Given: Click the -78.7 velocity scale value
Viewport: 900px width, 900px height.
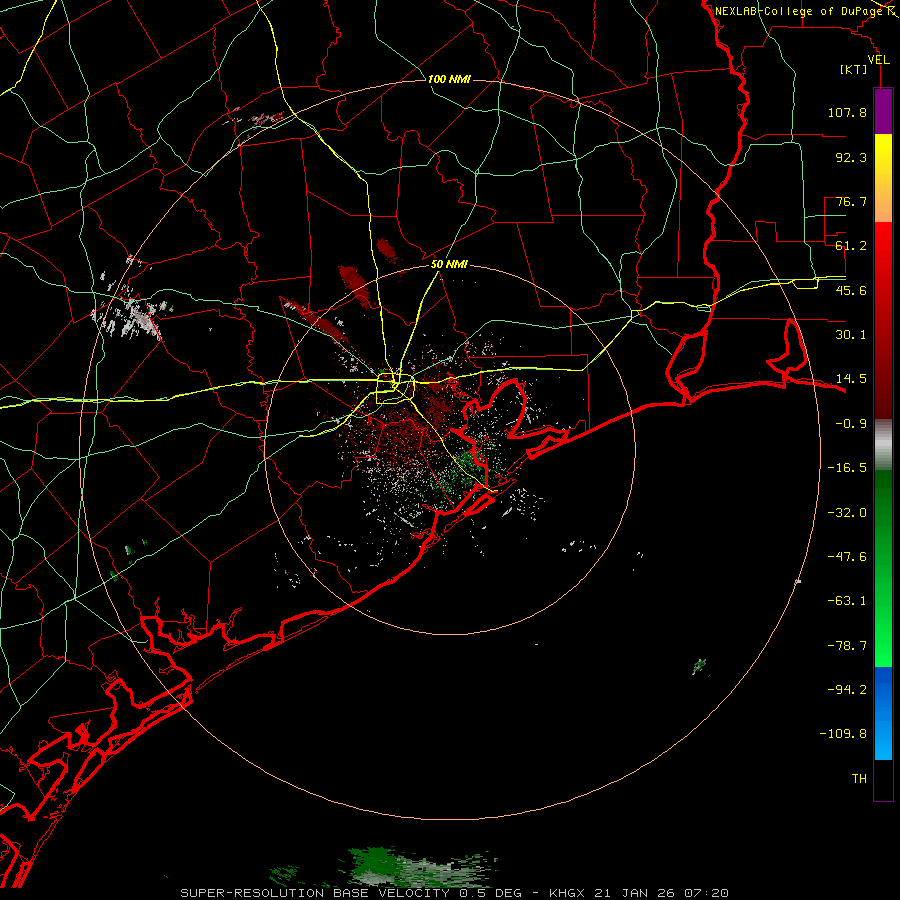Looking at the screenshot, I should click(x=847, y=646).
